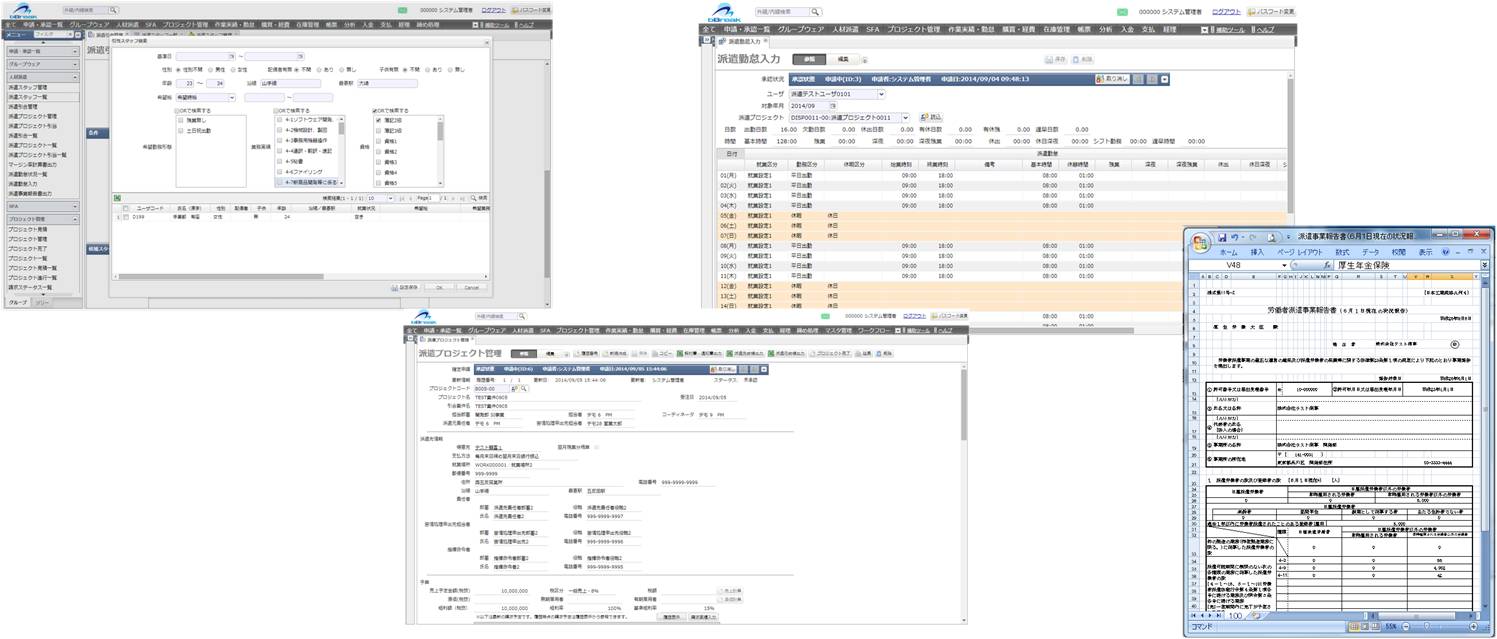The width and height of the screenshot is (1497, 639).
Task: Tick checkbox on result row D199
Action: click(x=125, y=217)
